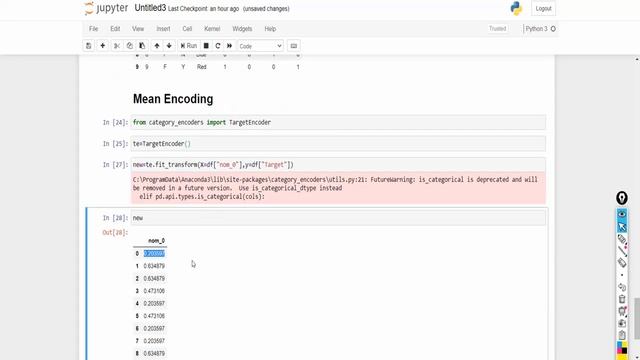Image resolution: width=640 pixels, height=360 pixels.
Task: Open the File menu
Action: pos(93,29)
